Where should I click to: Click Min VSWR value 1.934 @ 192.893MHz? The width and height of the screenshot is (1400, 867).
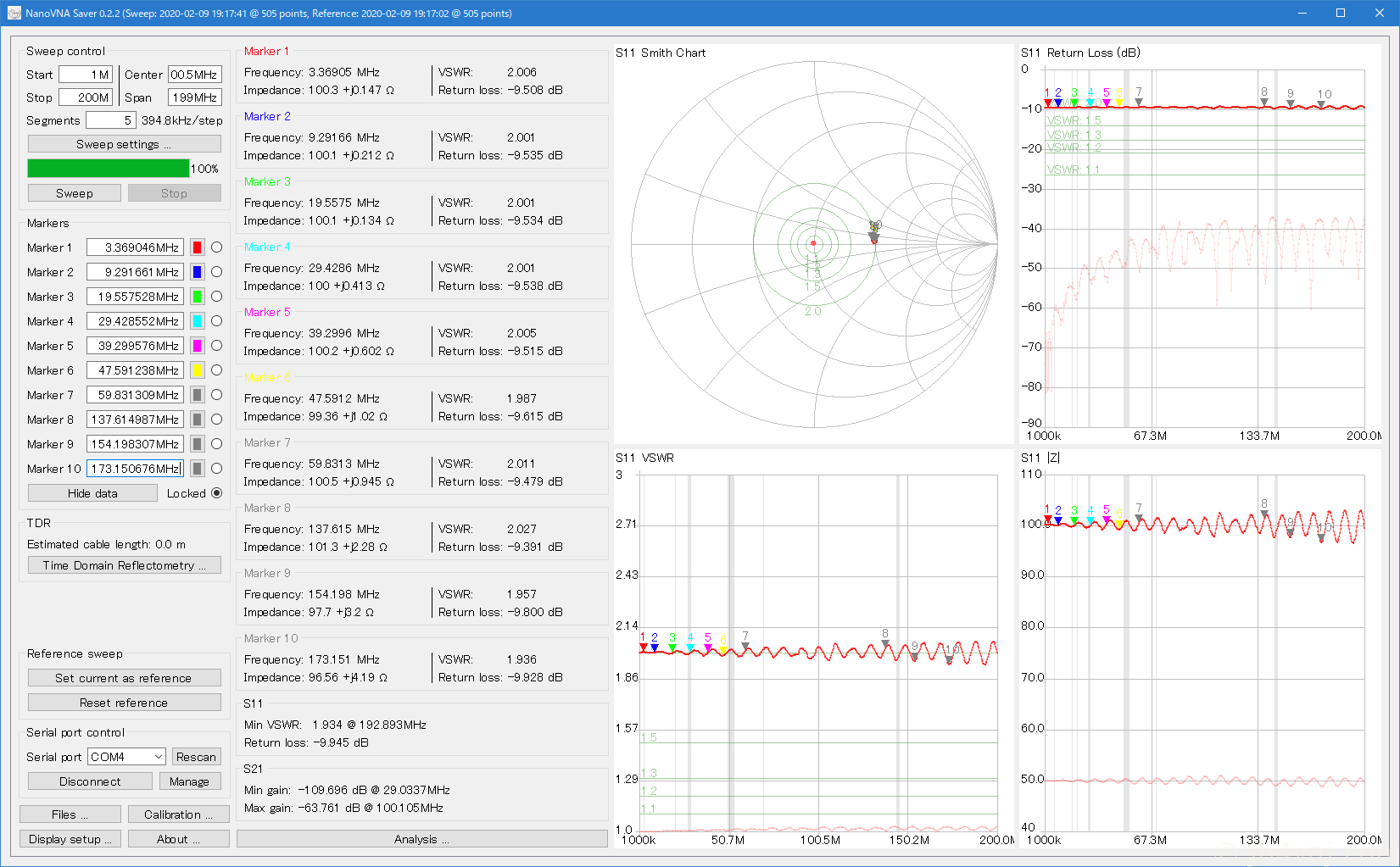click(369, 725)
